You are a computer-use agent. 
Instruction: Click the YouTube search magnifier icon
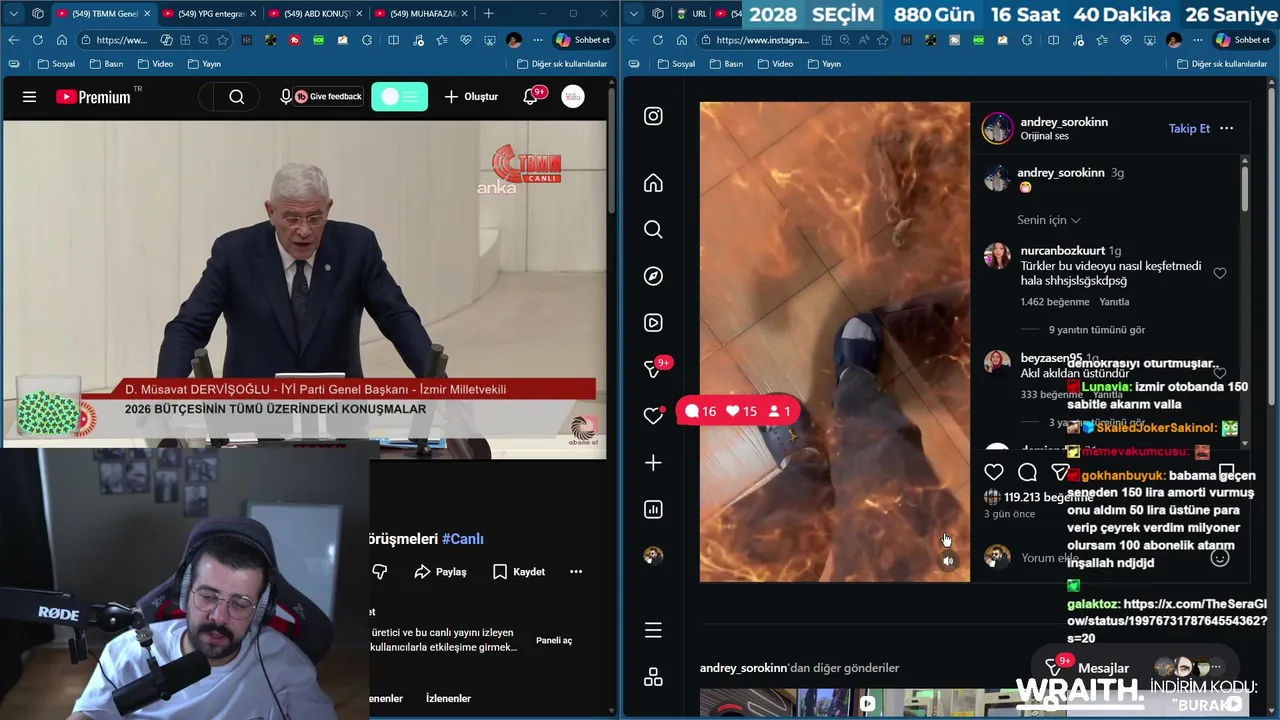point(236,97)
